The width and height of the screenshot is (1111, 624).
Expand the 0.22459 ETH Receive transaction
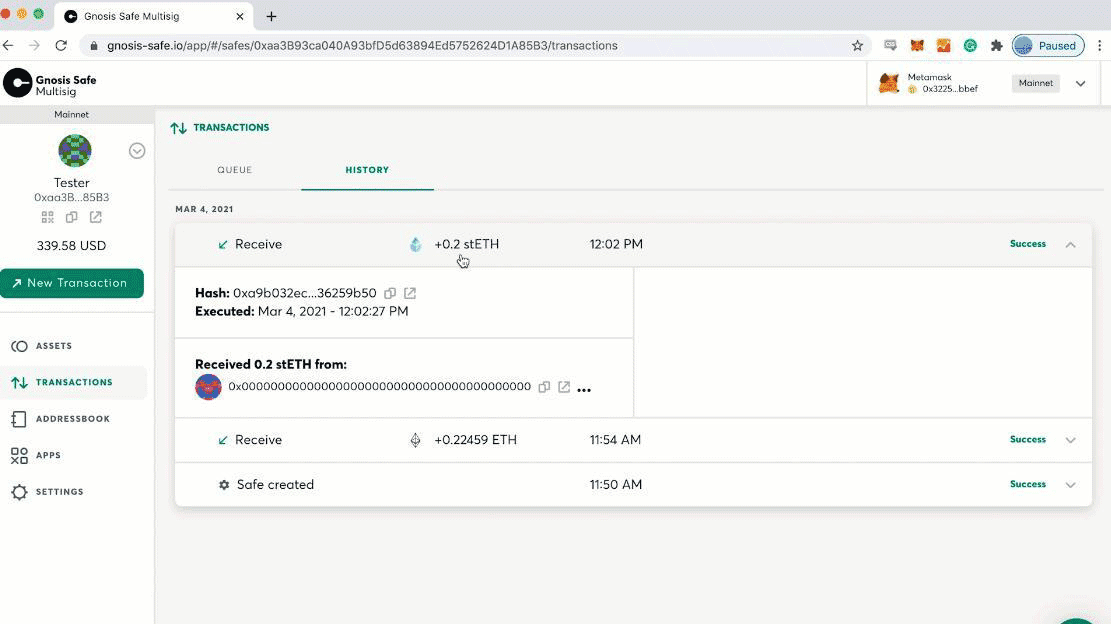tap(1070, 439)
